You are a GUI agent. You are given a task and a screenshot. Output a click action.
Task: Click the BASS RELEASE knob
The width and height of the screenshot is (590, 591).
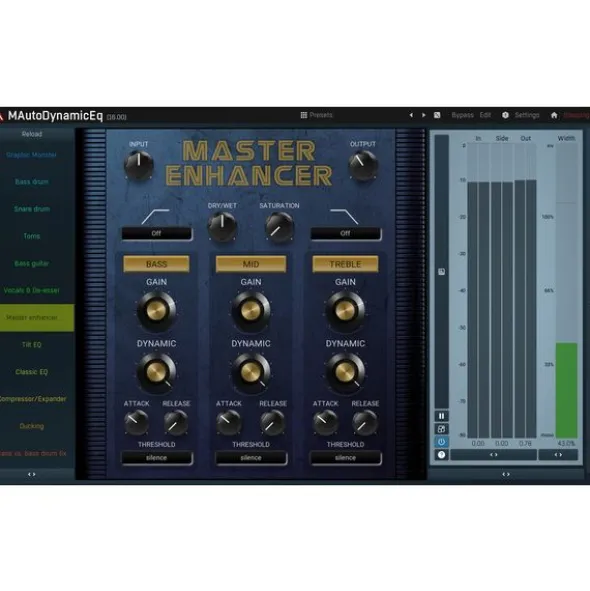(x=176, y=423)
